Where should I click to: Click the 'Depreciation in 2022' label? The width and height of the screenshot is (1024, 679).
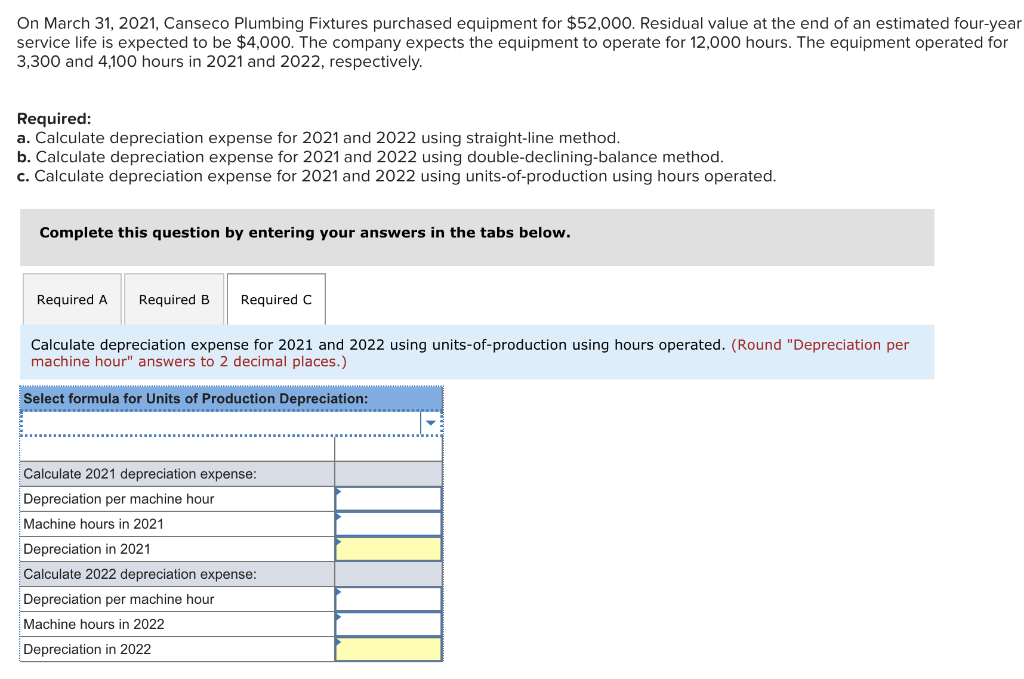point(87,650)
